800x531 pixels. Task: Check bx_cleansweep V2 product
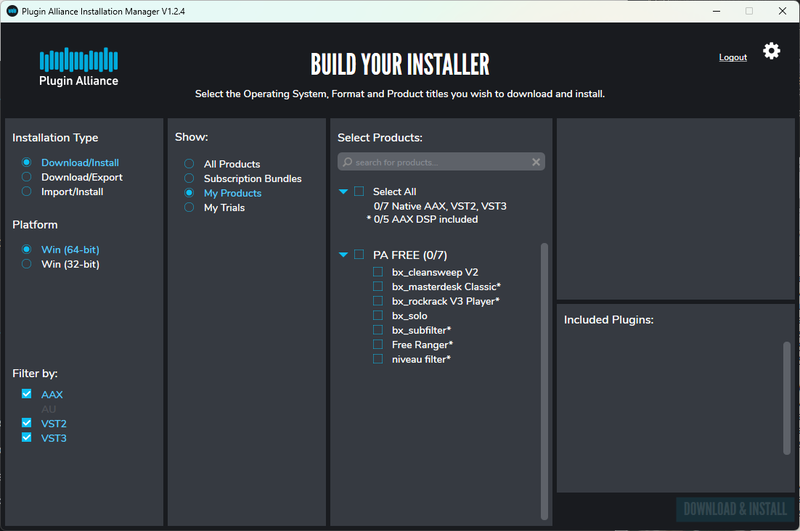(378, 272)
